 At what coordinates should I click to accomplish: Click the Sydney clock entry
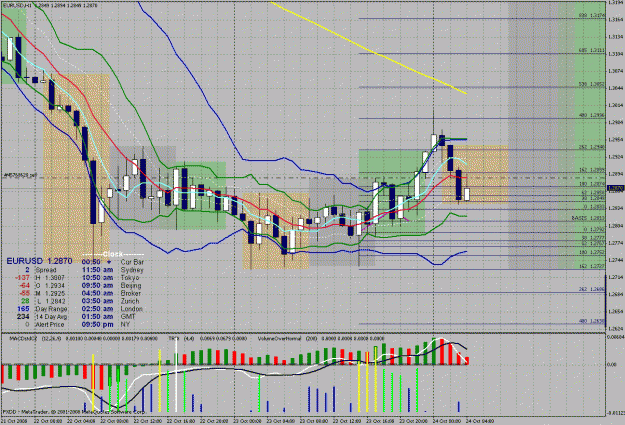[x=112, y=270]
